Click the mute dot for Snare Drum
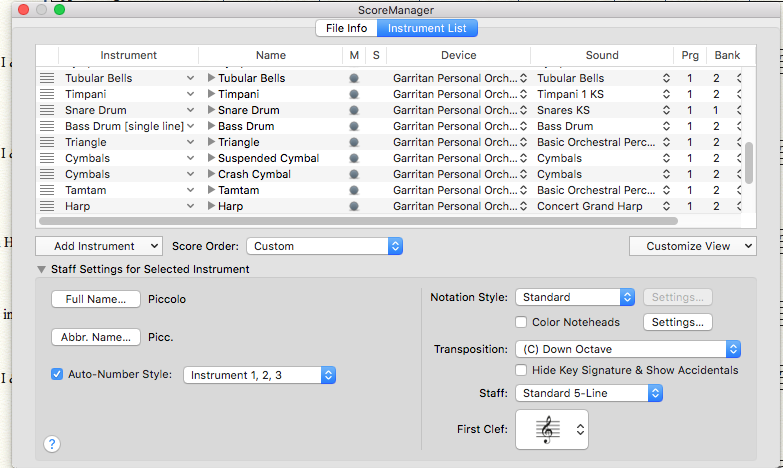Image resolution: width=783 pixels, height=468 pixels. click(x=353, y=110)
